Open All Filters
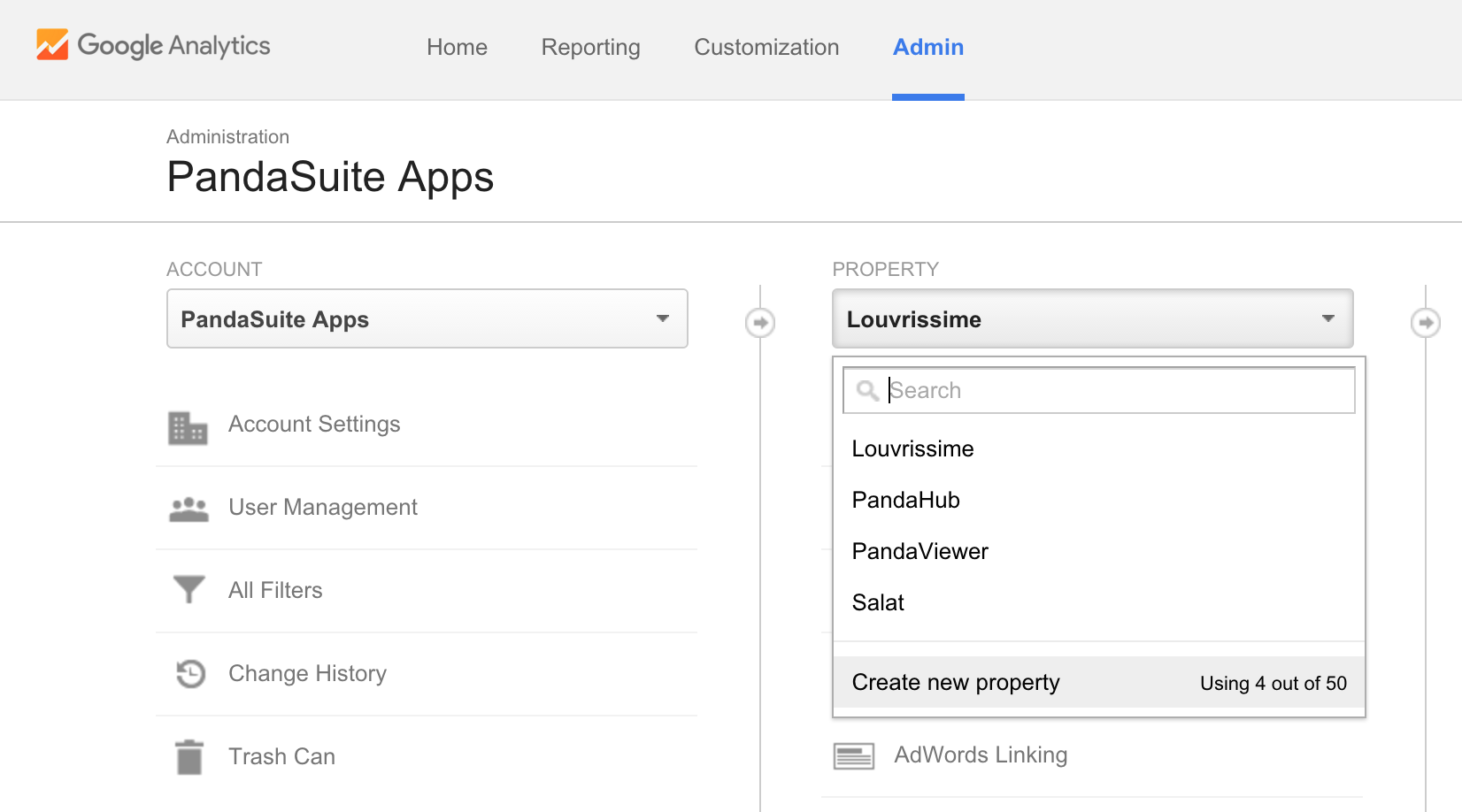The image size is (1462, 812). click(275, 590)
